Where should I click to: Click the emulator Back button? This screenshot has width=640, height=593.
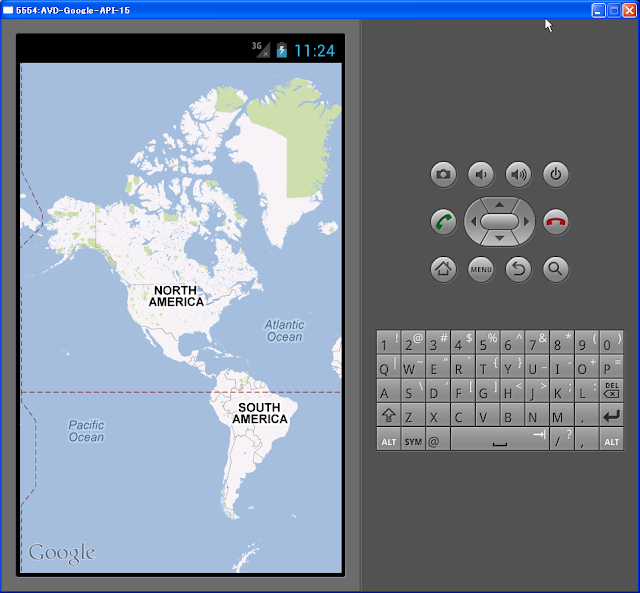coord(518,269)
